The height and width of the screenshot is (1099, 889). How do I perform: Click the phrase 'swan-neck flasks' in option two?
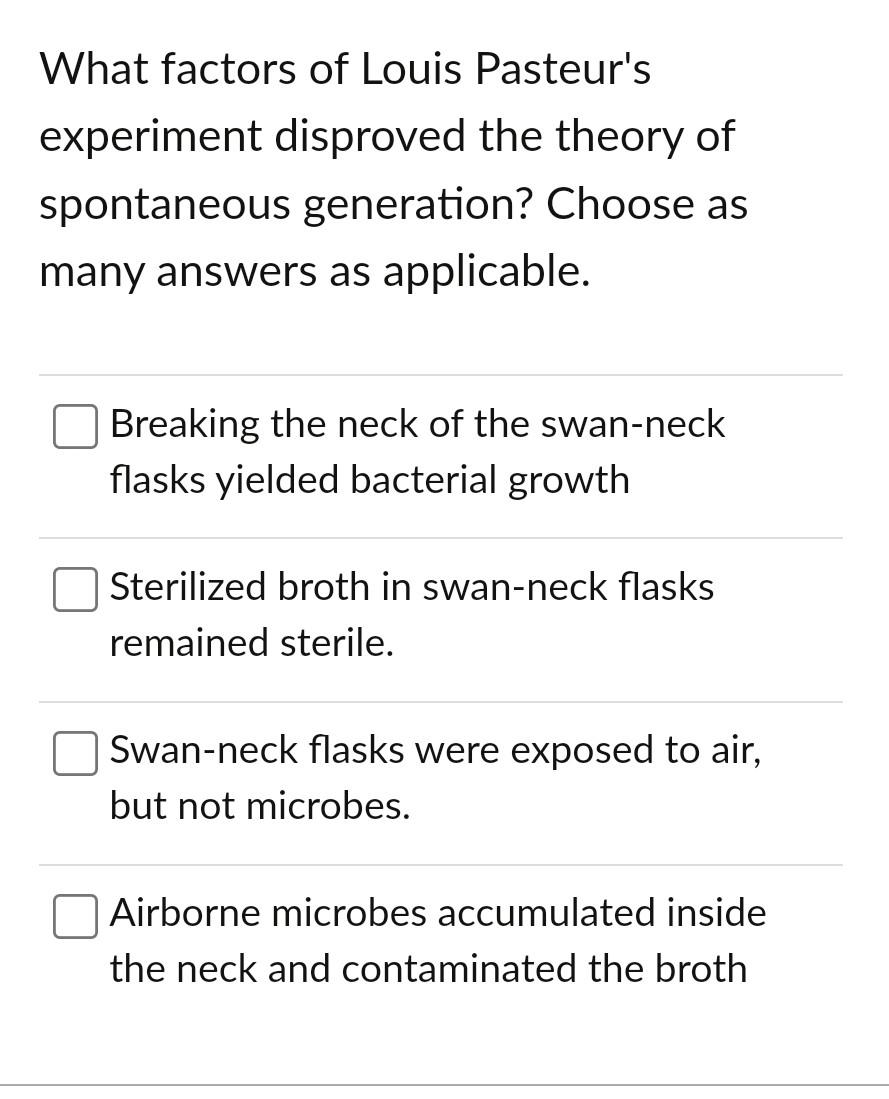pos(571,587)
